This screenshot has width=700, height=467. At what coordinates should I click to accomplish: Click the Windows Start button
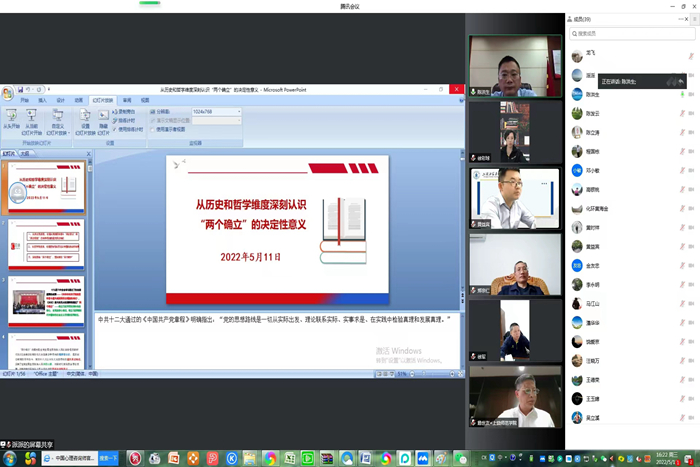coord(9,458)
